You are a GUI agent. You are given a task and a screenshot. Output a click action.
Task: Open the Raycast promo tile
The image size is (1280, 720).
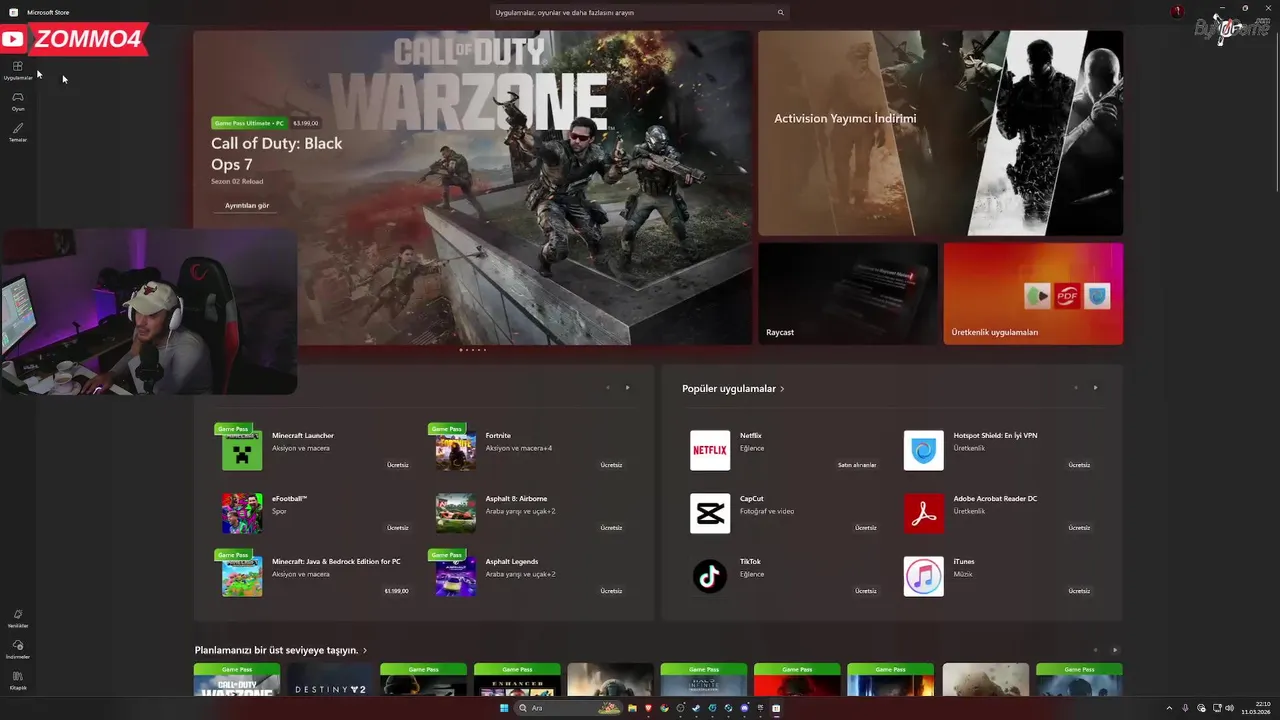[x=848, y=294]
